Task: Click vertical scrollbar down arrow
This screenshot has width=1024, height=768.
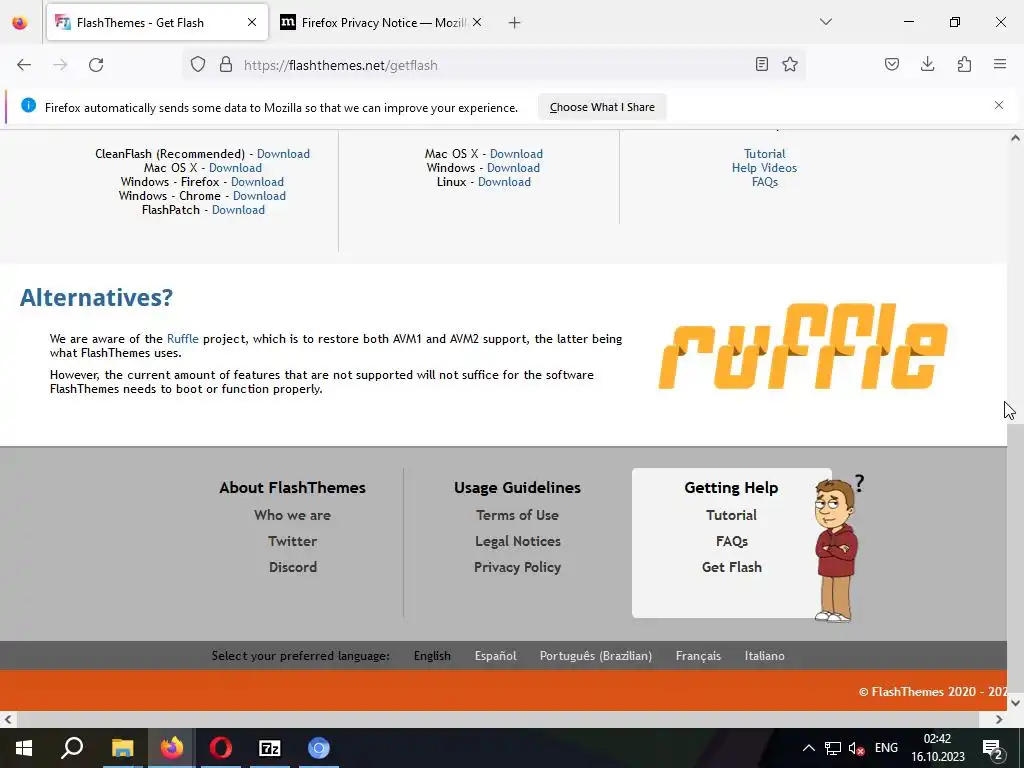Action: [1015, 703]
